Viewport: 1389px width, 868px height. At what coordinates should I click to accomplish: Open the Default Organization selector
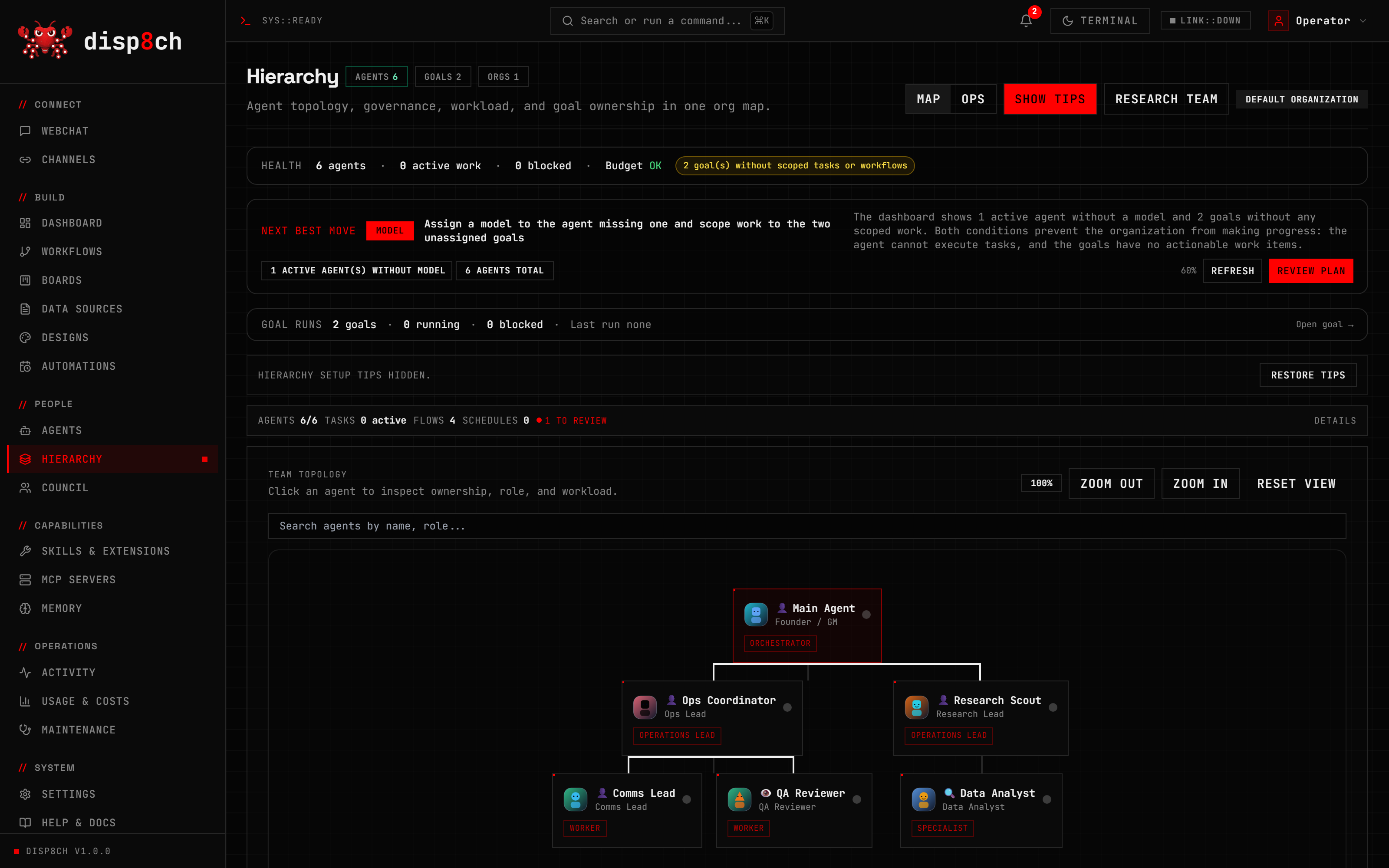point(1302,99)
